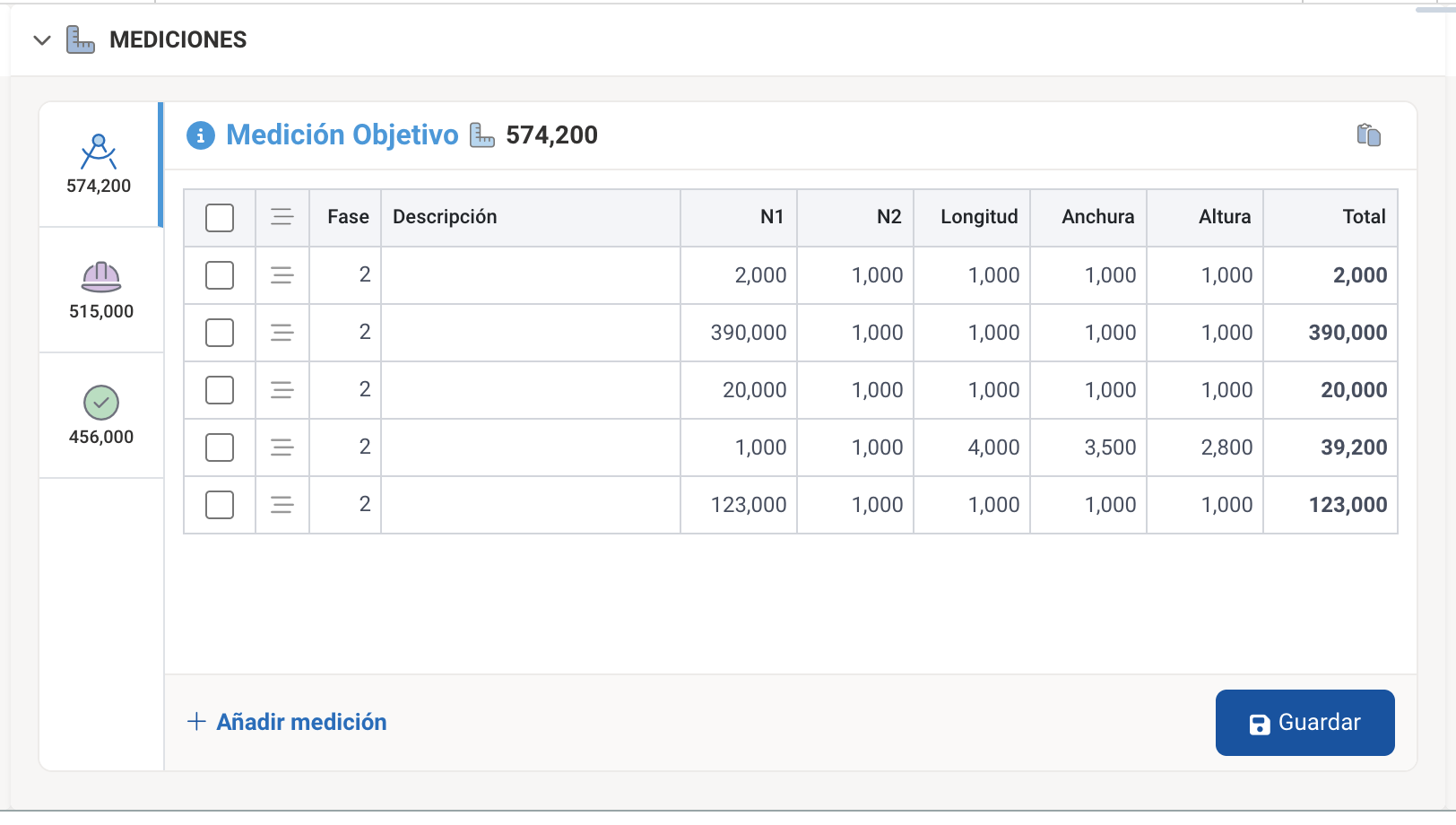Click drag handle of the 390,000 row
Screen dimensions: 1456x825
282,333
